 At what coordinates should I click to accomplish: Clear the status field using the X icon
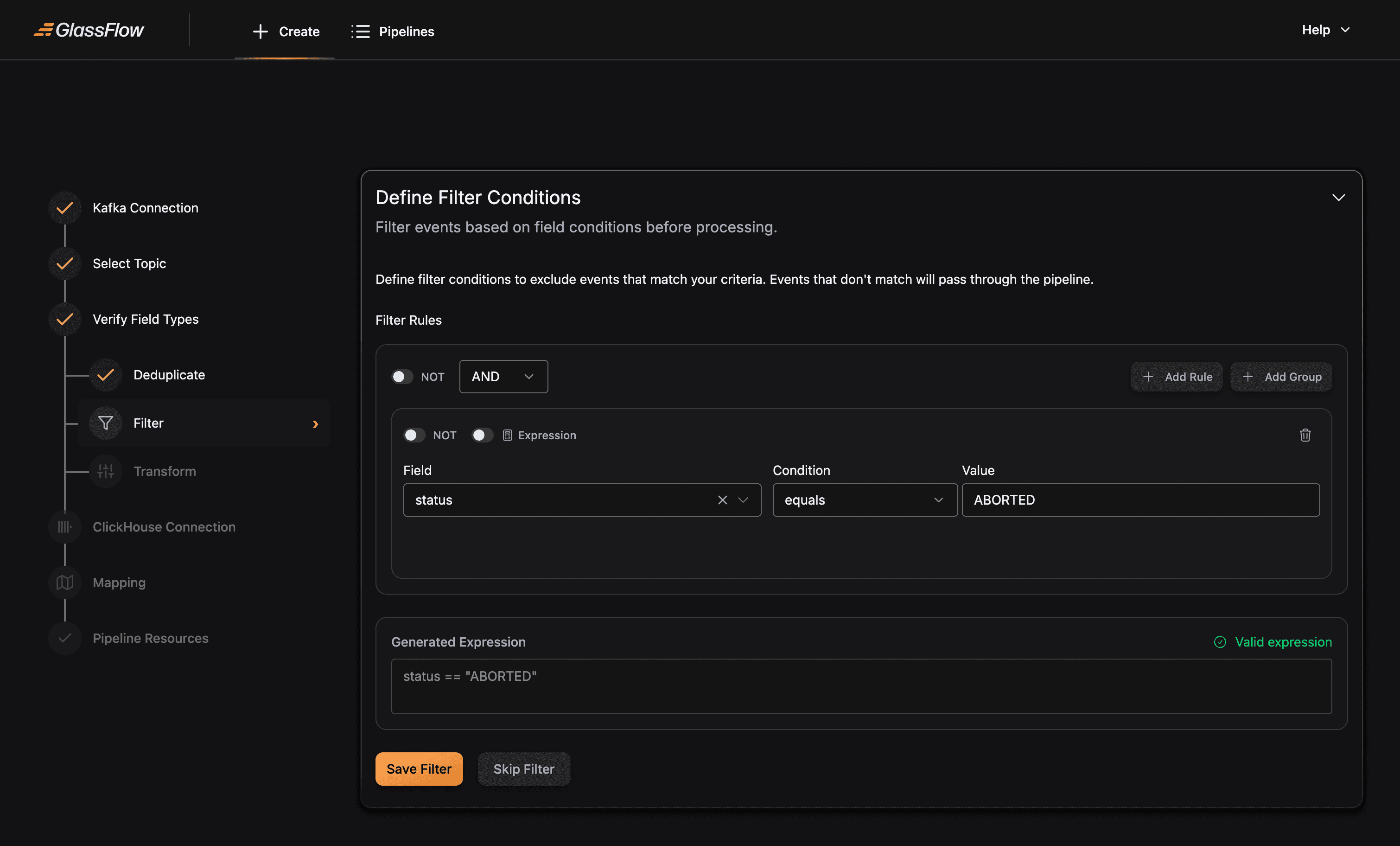pos(722,500)
